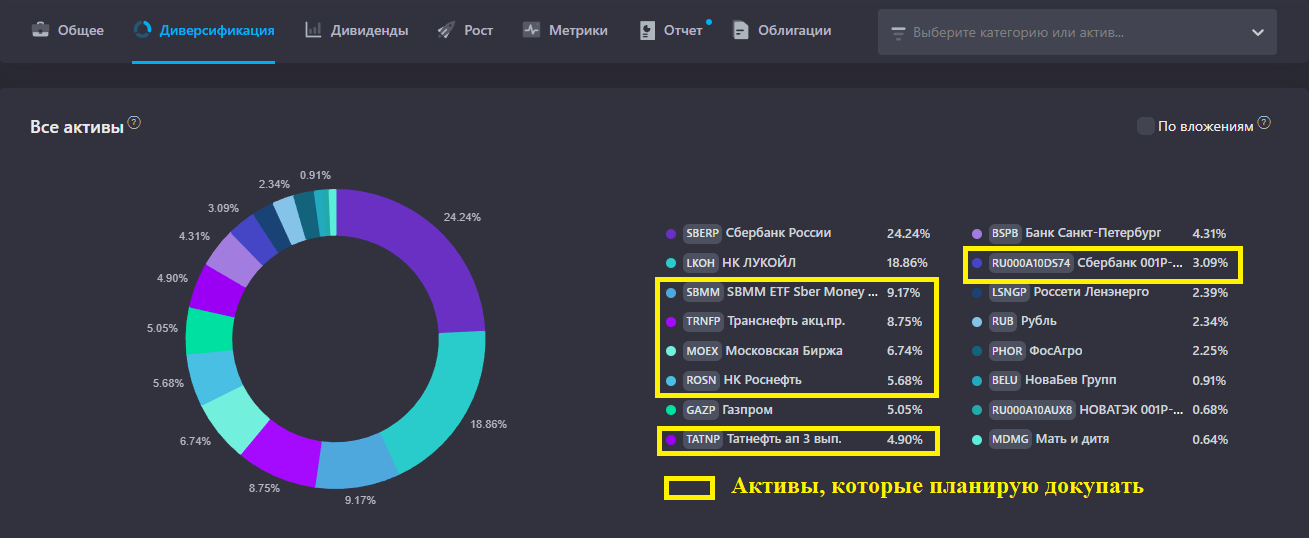
Task: Switch to the Дивиденды tab
Action: 357,31
